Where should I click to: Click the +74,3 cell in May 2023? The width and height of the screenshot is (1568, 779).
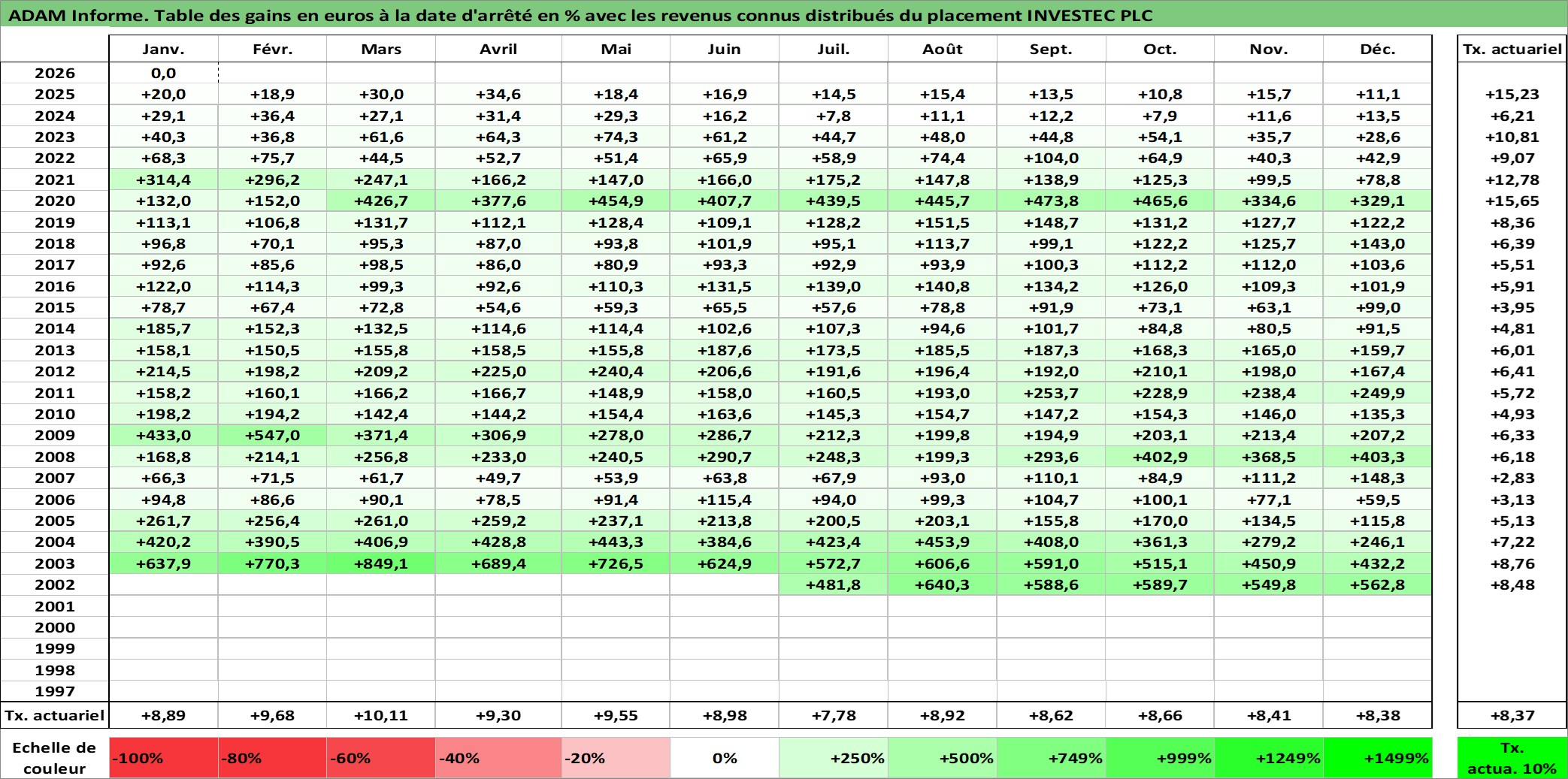(x=616, y=137)
